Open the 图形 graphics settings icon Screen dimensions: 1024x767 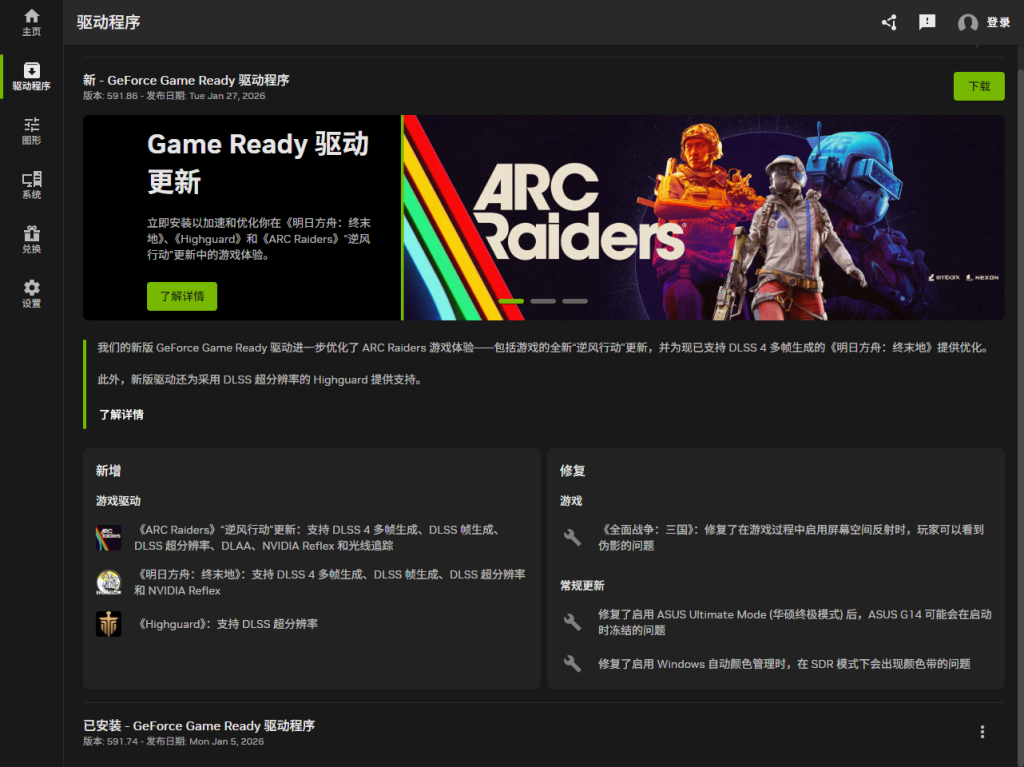(x=31, y=130)
